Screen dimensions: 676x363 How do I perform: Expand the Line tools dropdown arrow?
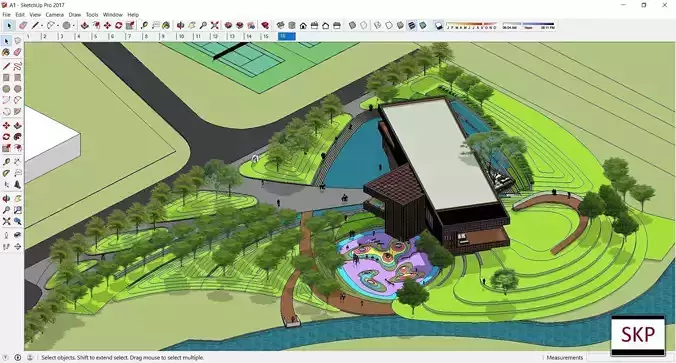[42, 26]
